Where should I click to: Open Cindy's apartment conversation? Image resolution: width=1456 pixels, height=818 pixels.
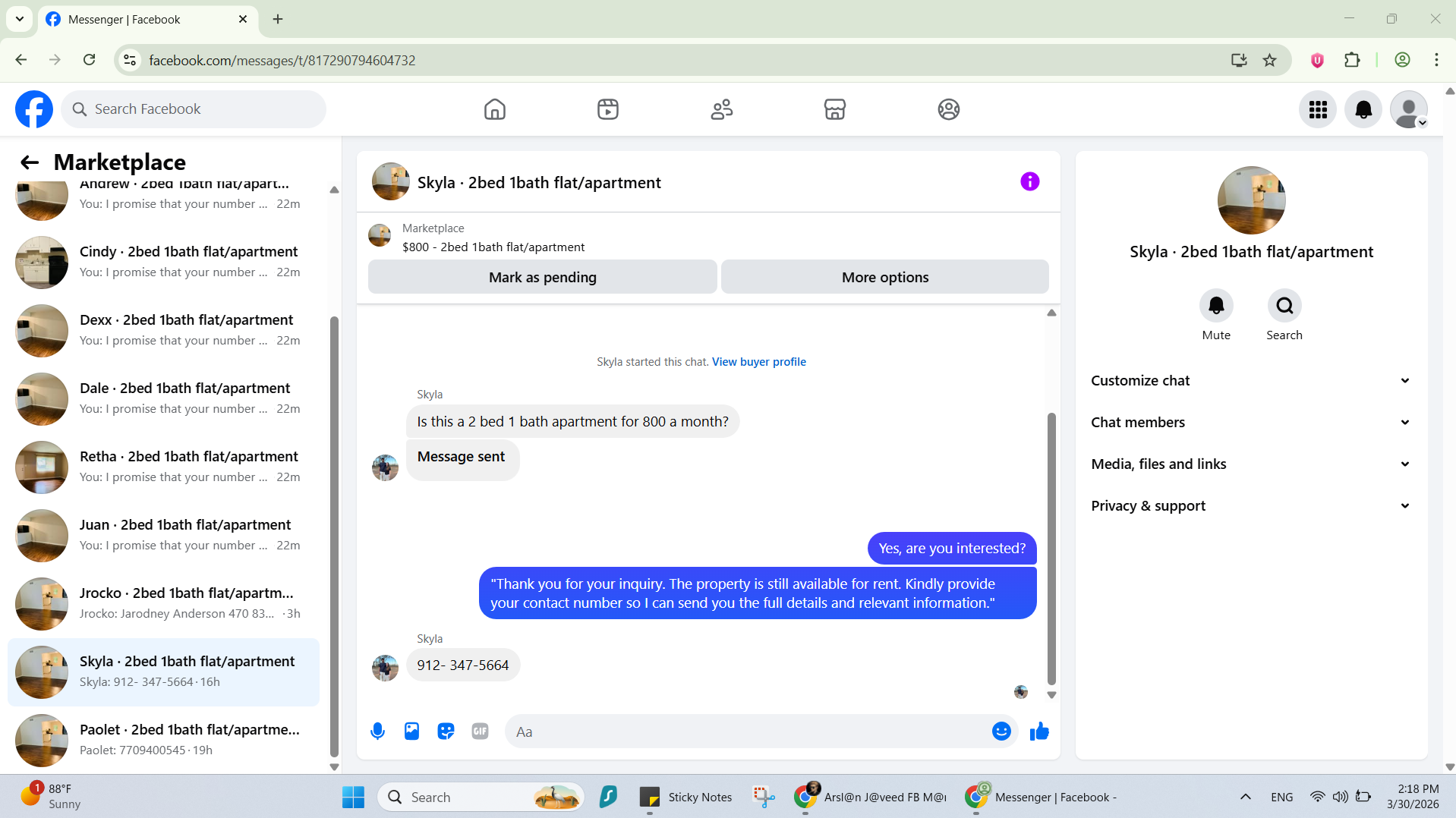[163, 263]
